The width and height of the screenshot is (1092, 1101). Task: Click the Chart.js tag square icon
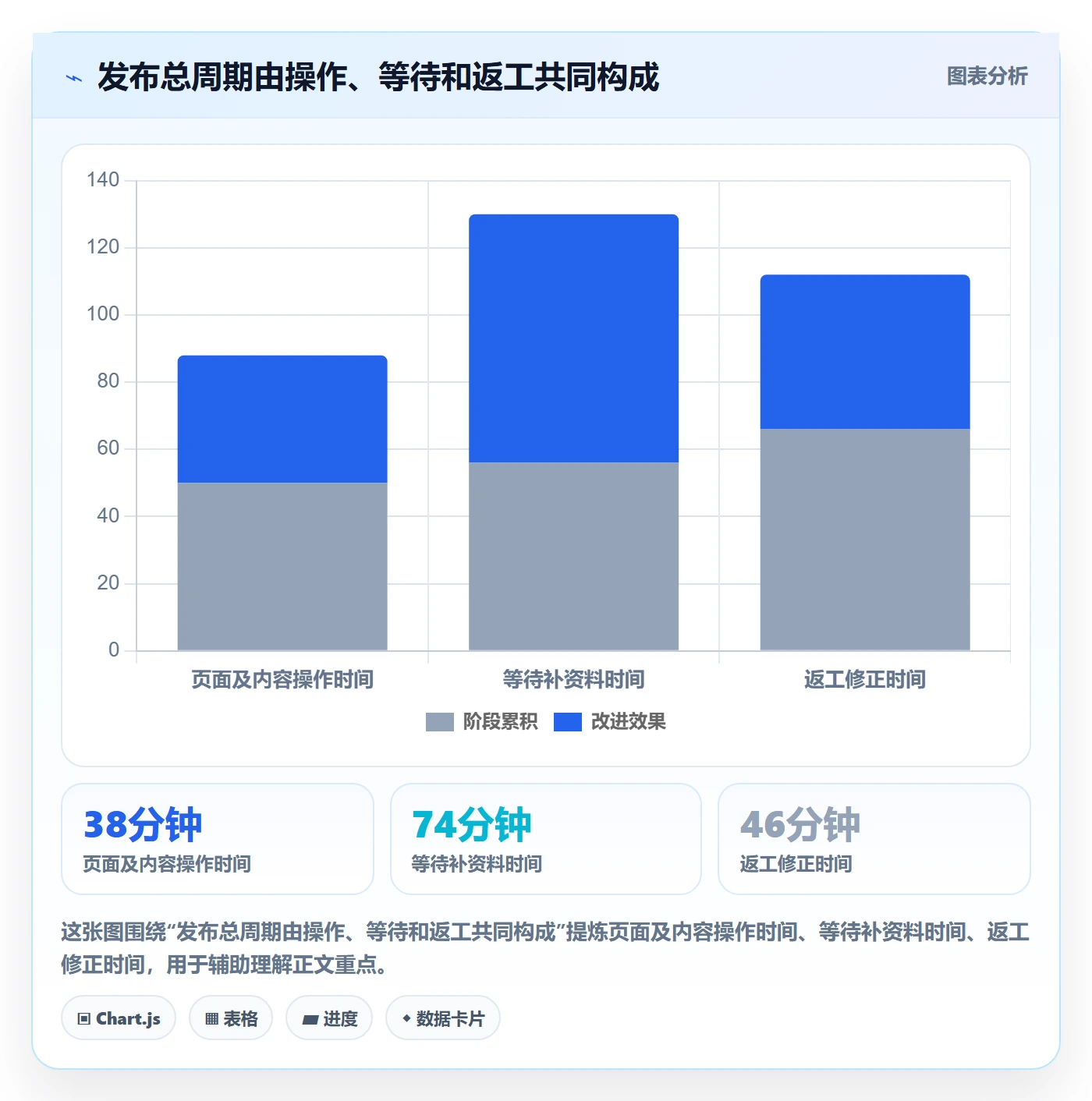84,1019
